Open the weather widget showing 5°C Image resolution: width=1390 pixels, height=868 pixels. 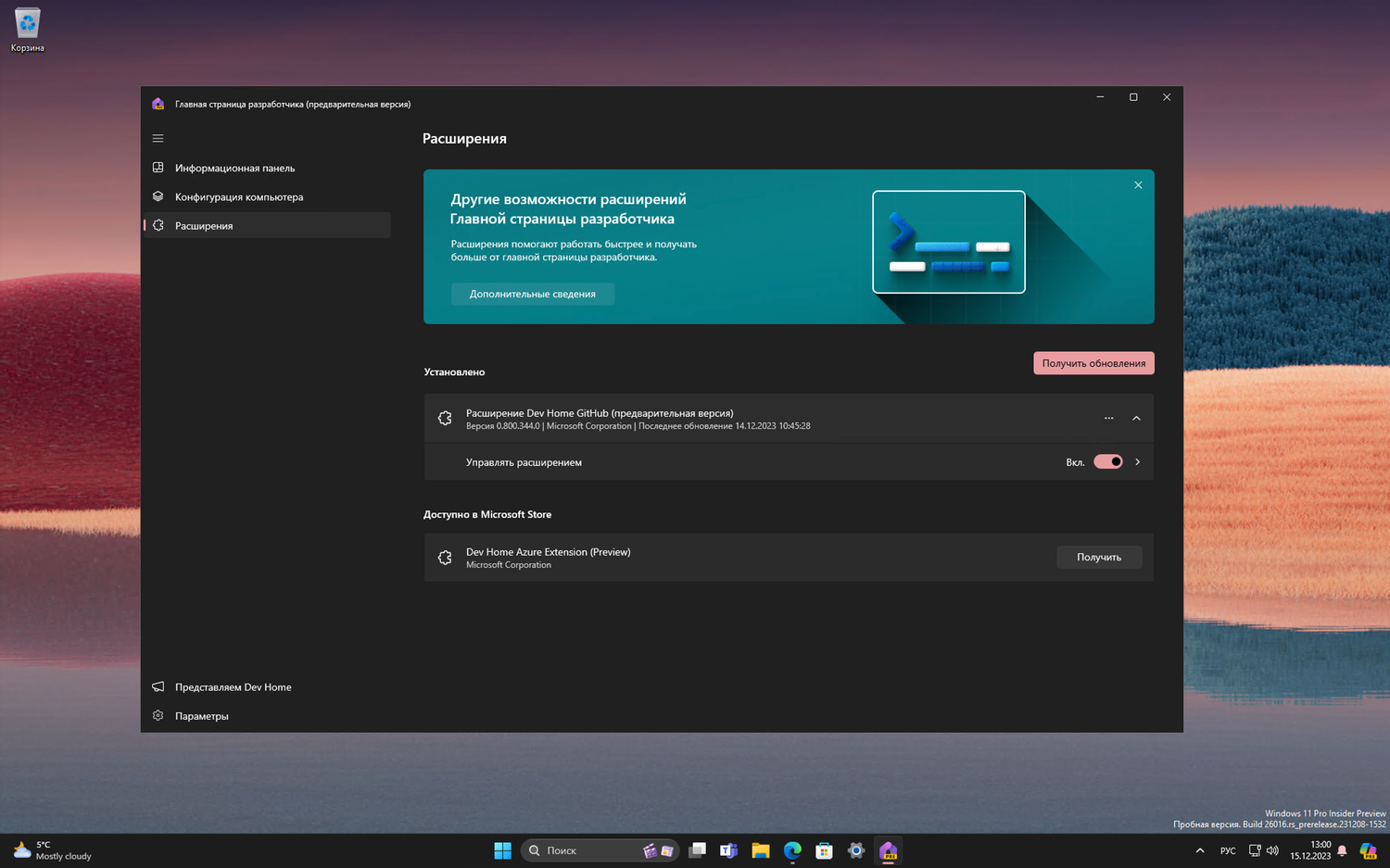tap(53, 850)
